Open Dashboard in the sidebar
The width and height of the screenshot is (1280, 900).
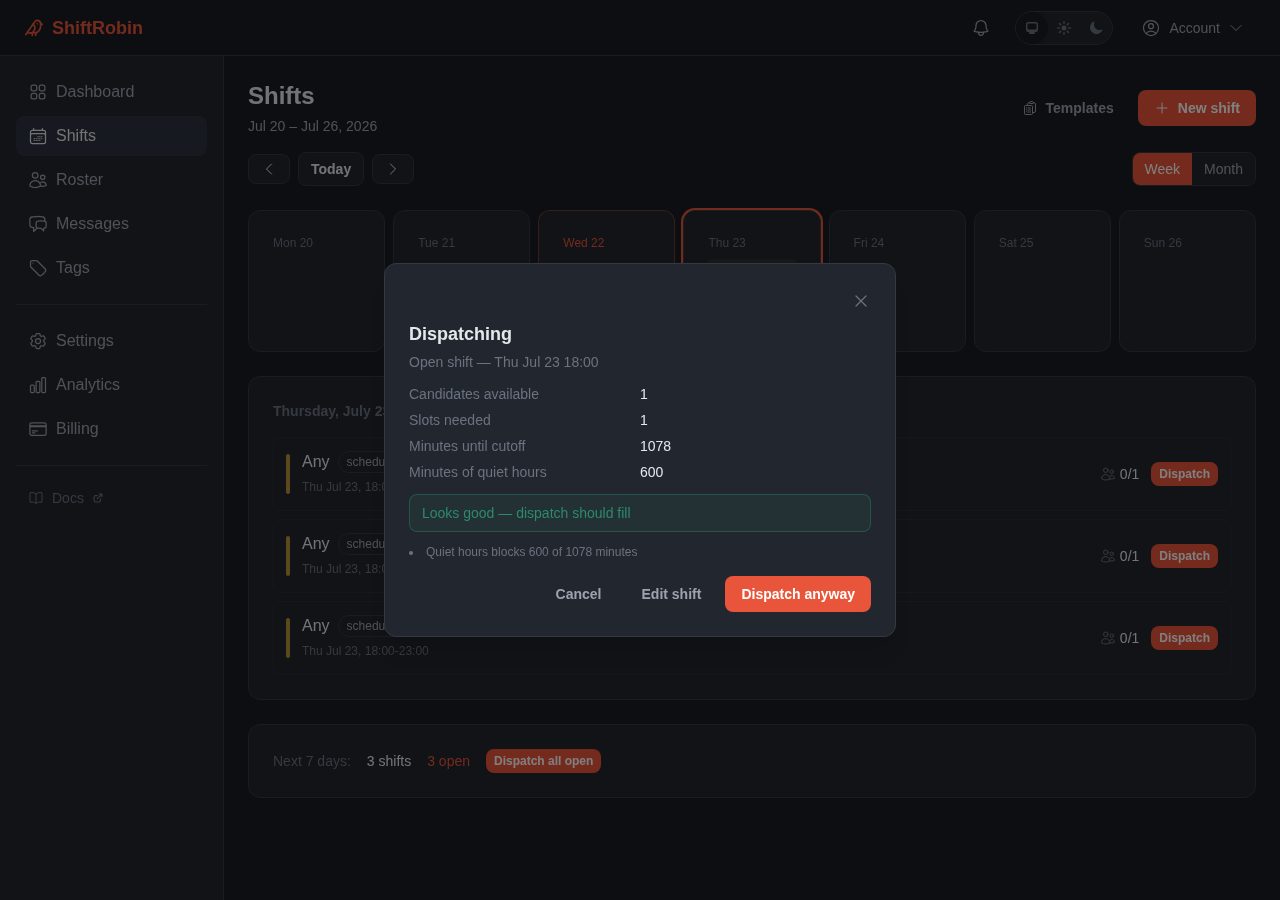111,92
